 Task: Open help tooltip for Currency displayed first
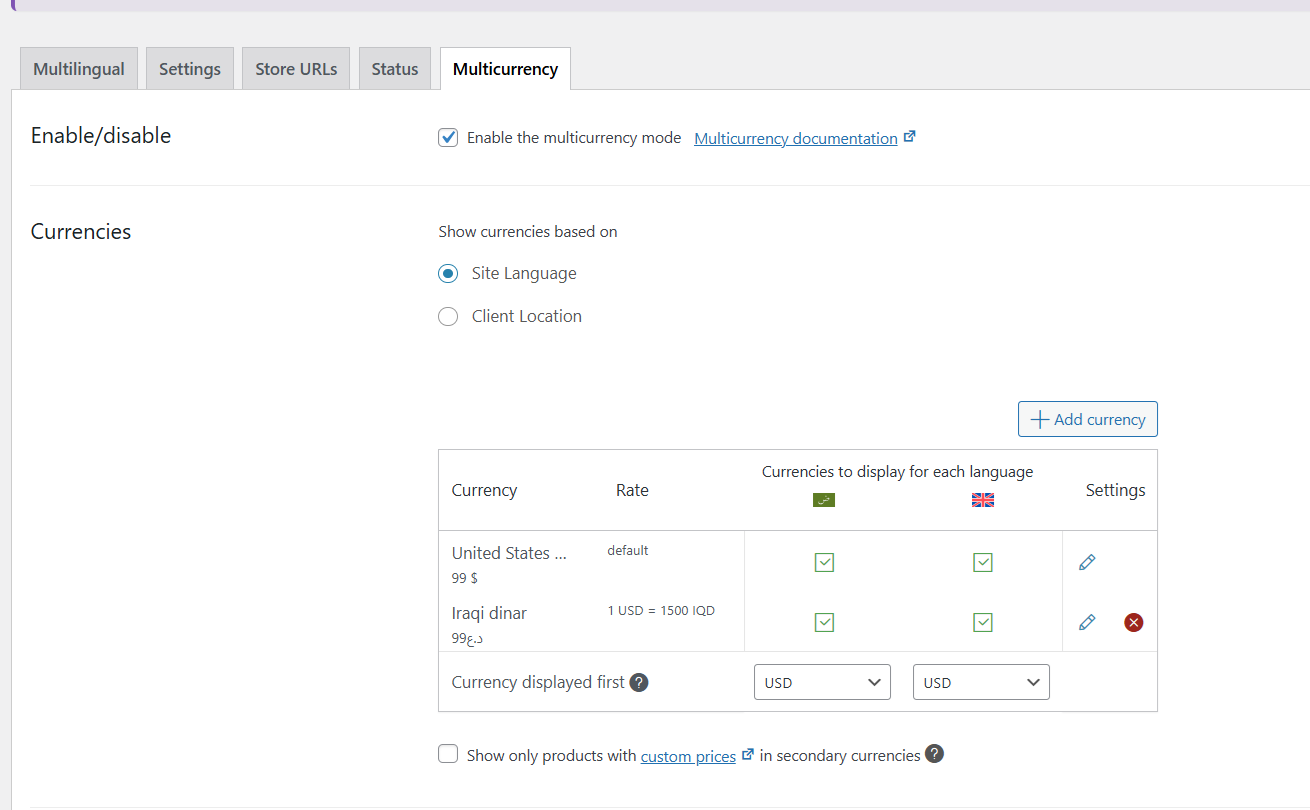click(x=639, y=682)
